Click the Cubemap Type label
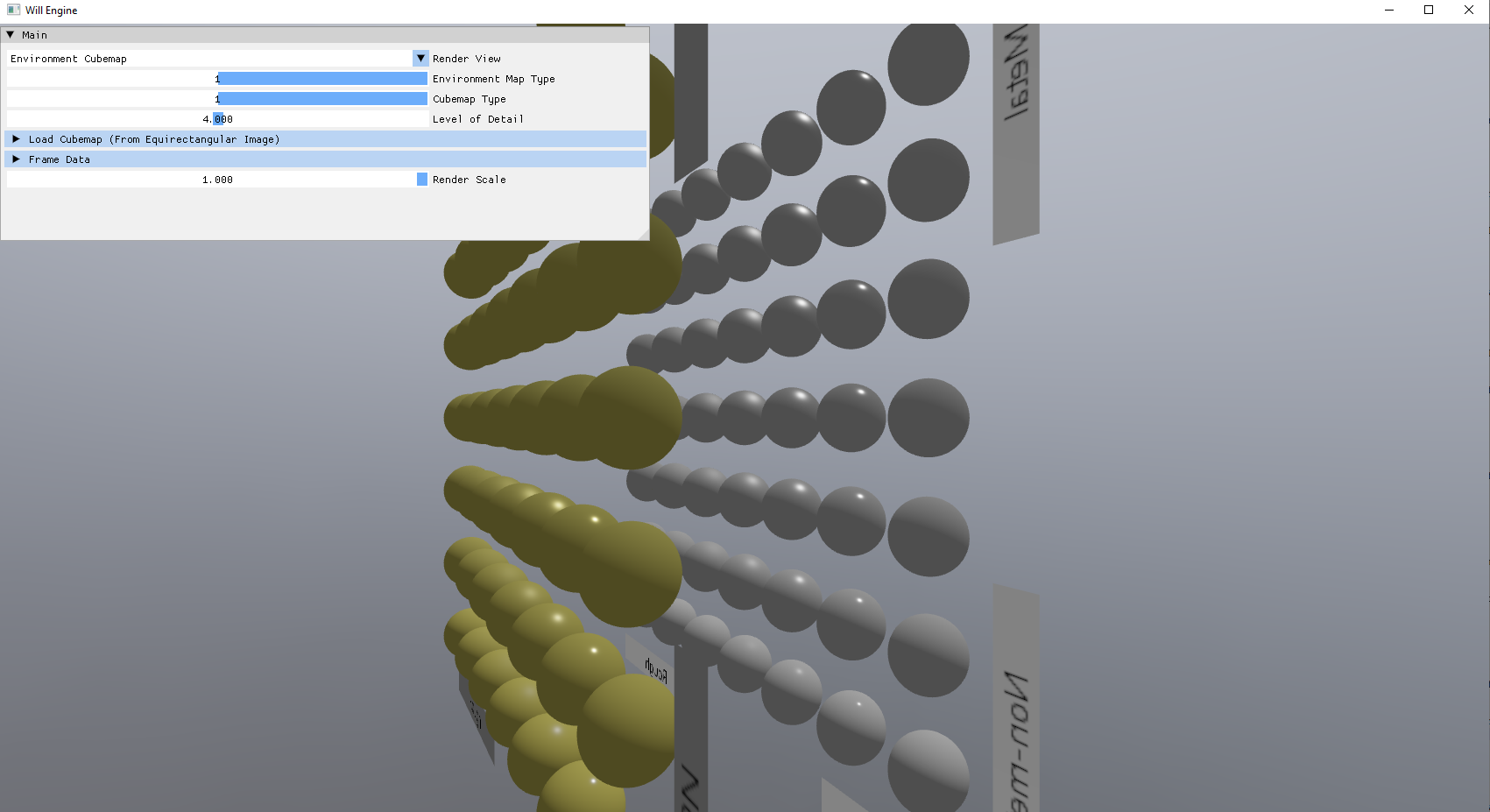Screen dimensions: 1490x812 (x=470, y=99)
